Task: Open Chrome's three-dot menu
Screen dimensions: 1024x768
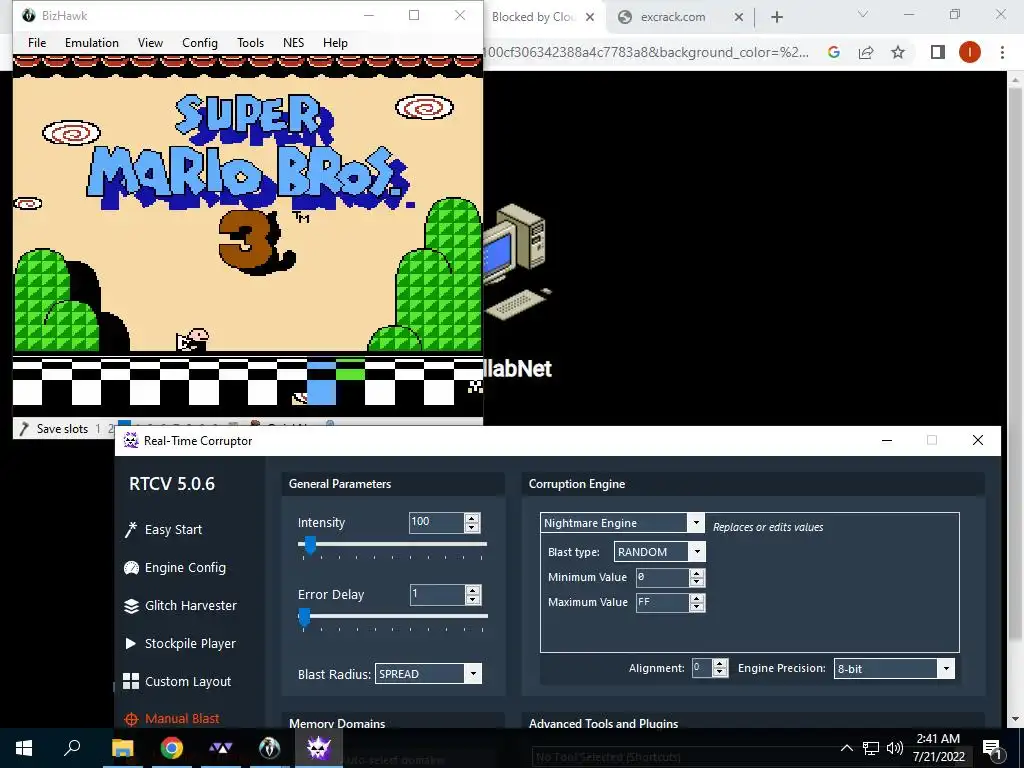Action: (1002, 52)
